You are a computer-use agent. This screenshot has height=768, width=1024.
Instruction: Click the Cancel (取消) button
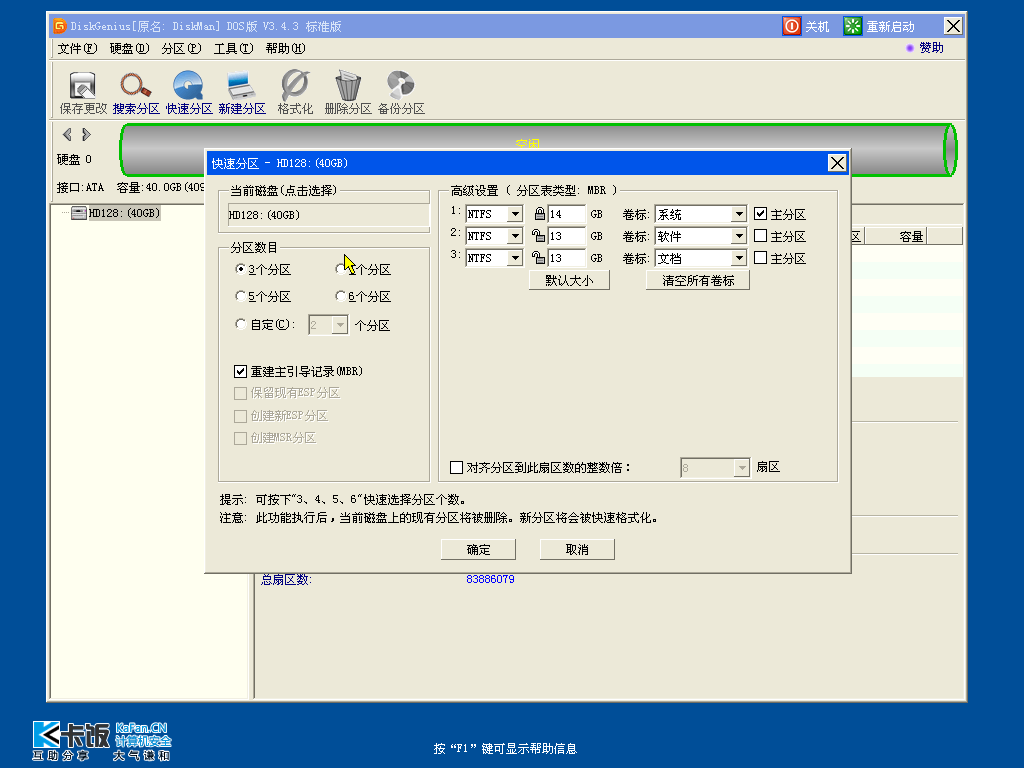coord(577,549)
